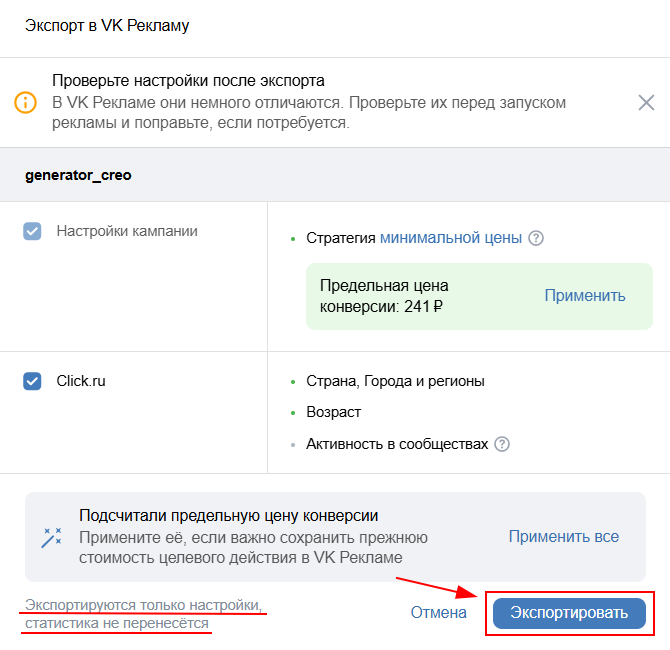
Task: Click the Экспорт в VK Рекламу title
Action: [x=107, y=26]
